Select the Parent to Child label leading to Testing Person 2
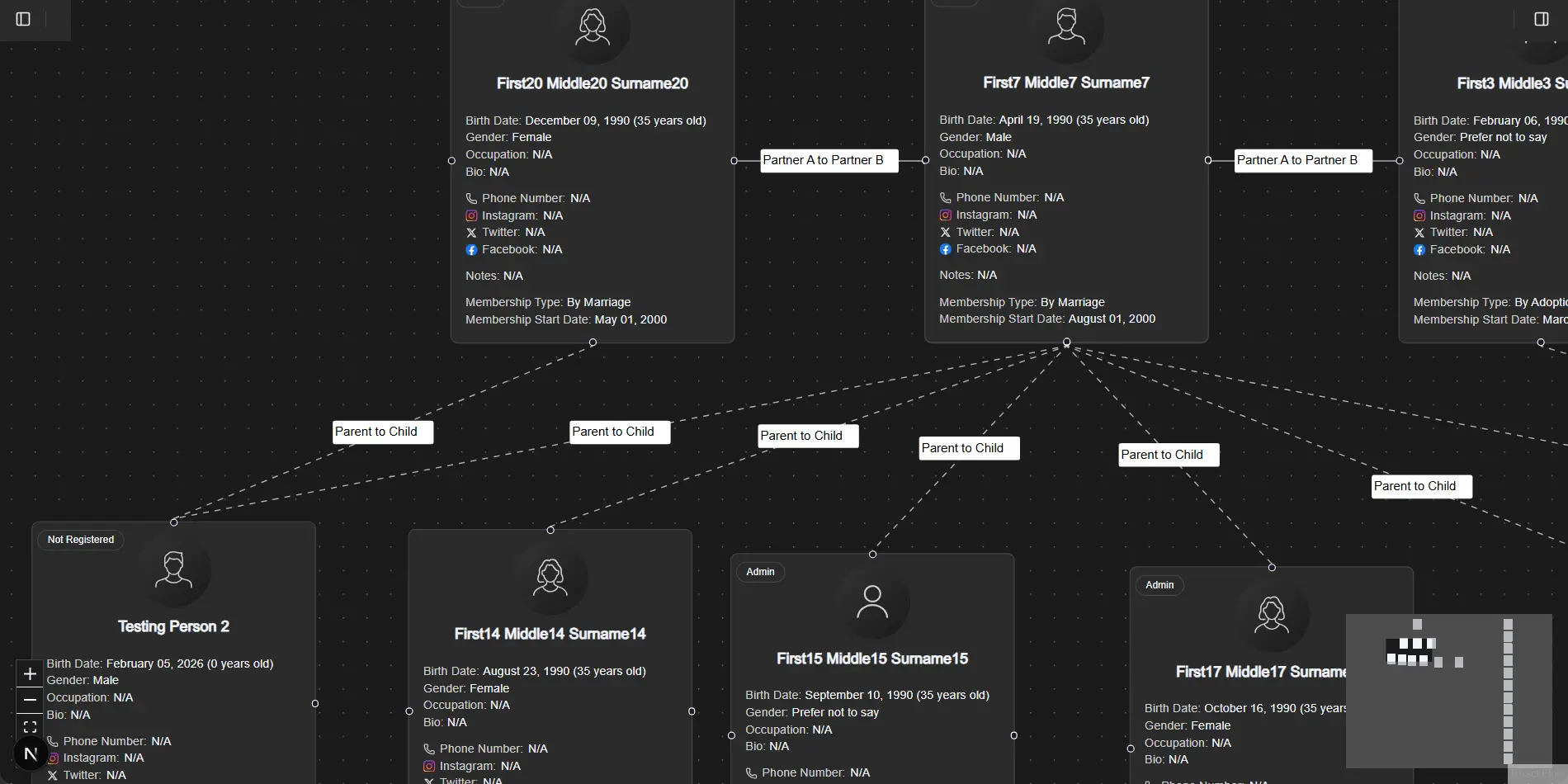The width and height of the screenshot is (1568, 784). pyautogui.click(x=382, y=432)
